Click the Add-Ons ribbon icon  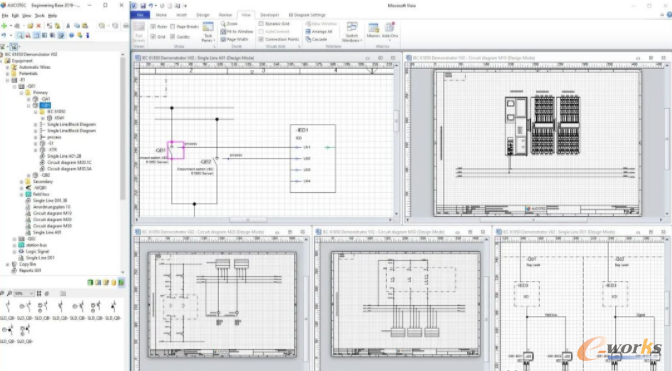(390, 31)
